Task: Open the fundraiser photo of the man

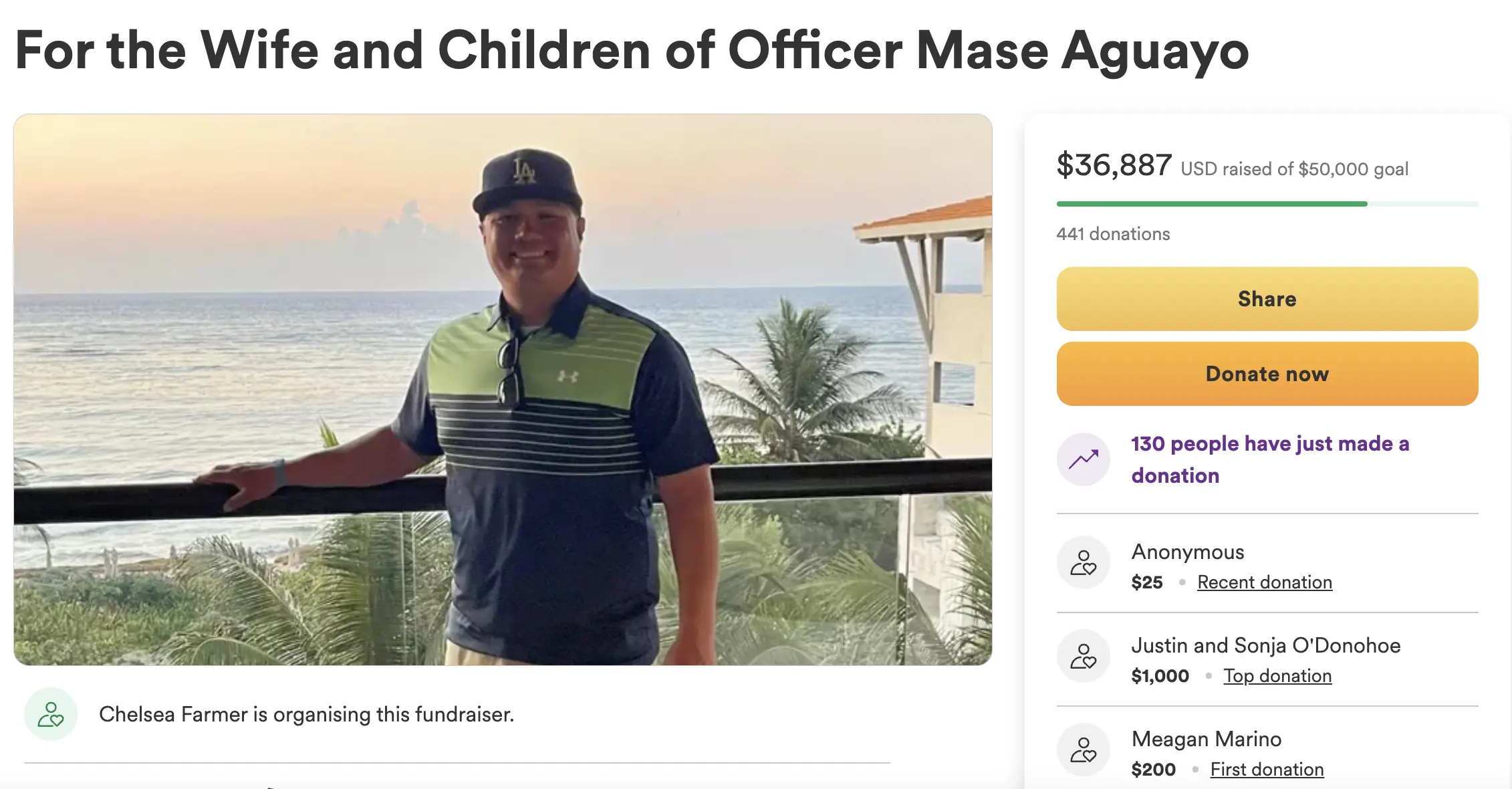Action: 503,389
